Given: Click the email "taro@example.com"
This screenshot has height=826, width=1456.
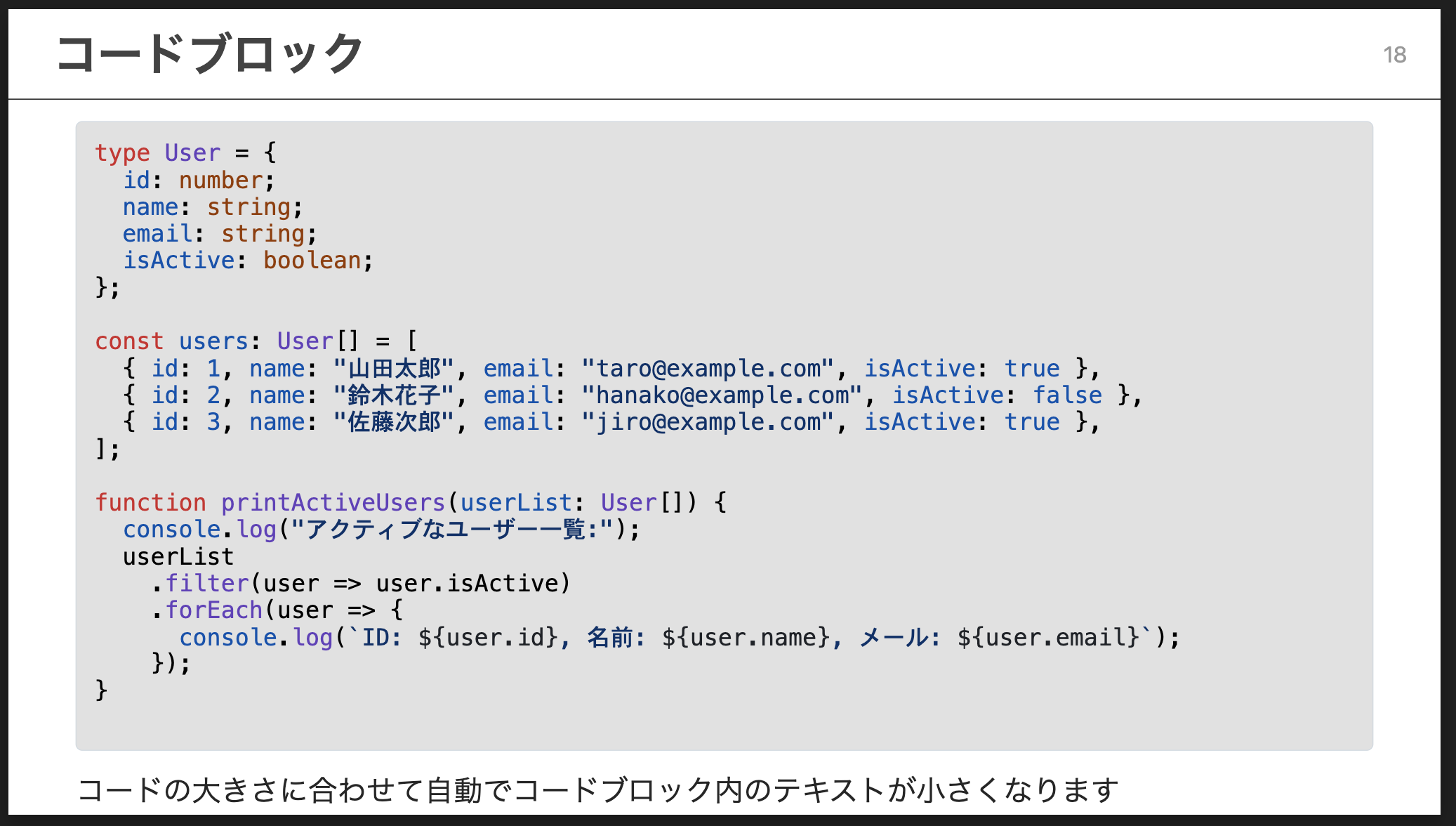Looking at the screenshot, I should point(708,368).
